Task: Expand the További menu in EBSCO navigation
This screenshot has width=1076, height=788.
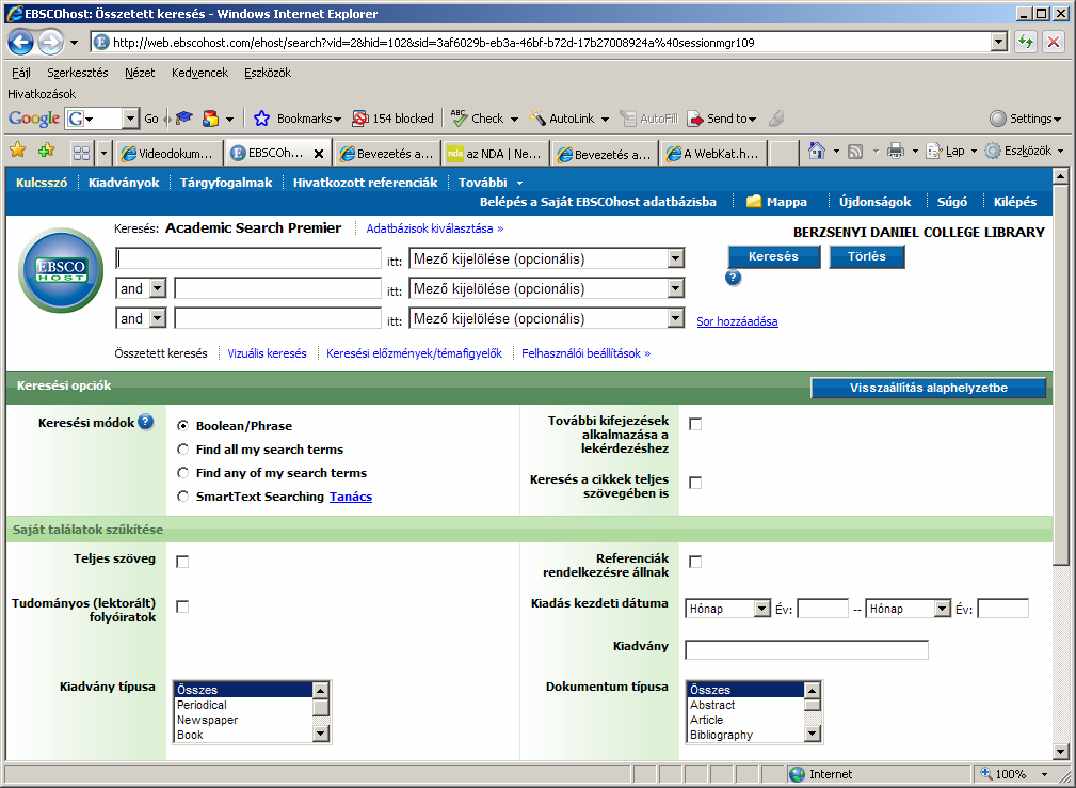Action: tap(491, 183)
